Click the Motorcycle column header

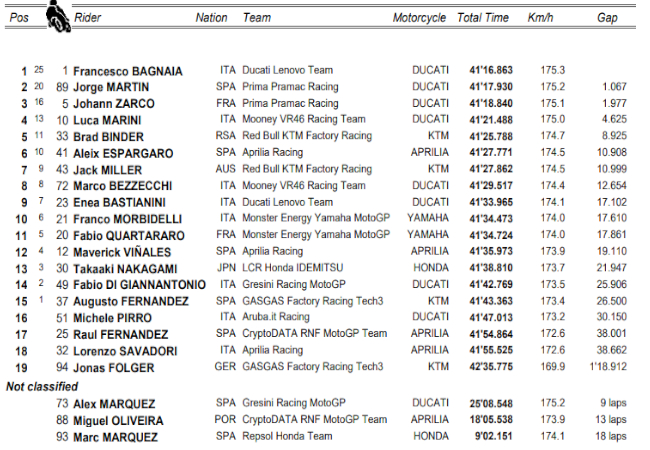pos(419,18)
